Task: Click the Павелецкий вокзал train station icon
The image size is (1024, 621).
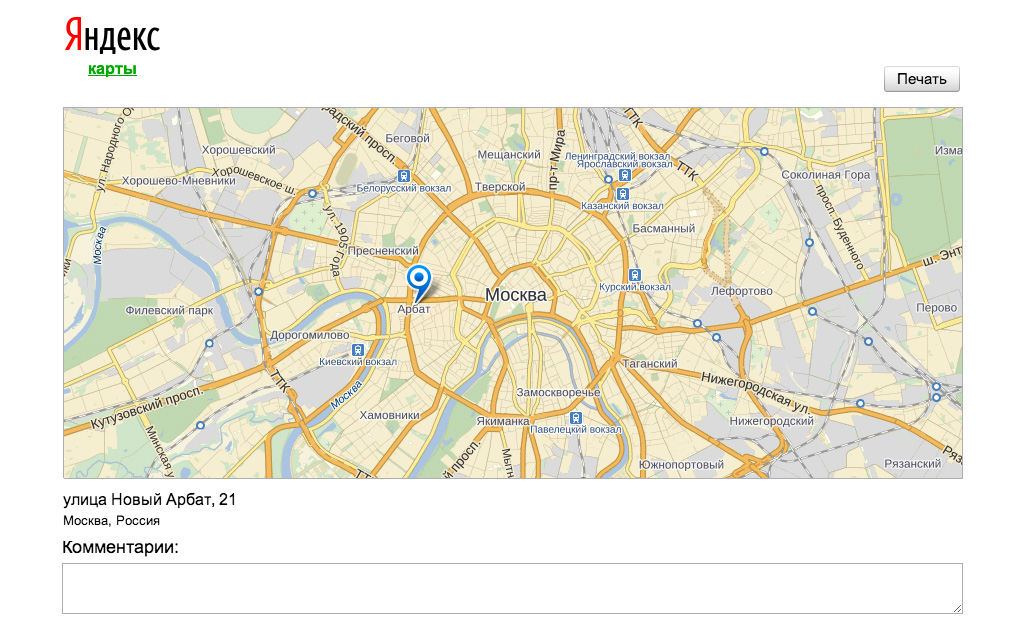Action: 575,418
